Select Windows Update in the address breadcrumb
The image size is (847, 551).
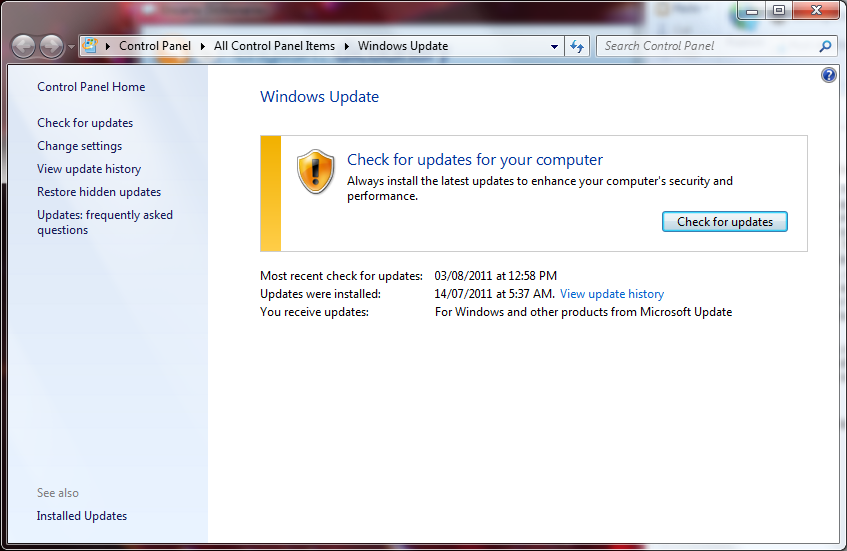403,46
